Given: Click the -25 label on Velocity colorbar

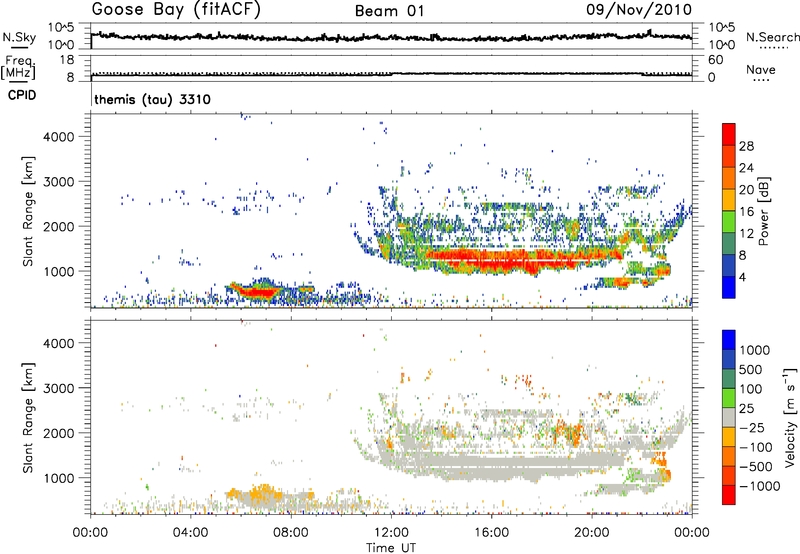Looking at the screenshot, I should 752,427.
